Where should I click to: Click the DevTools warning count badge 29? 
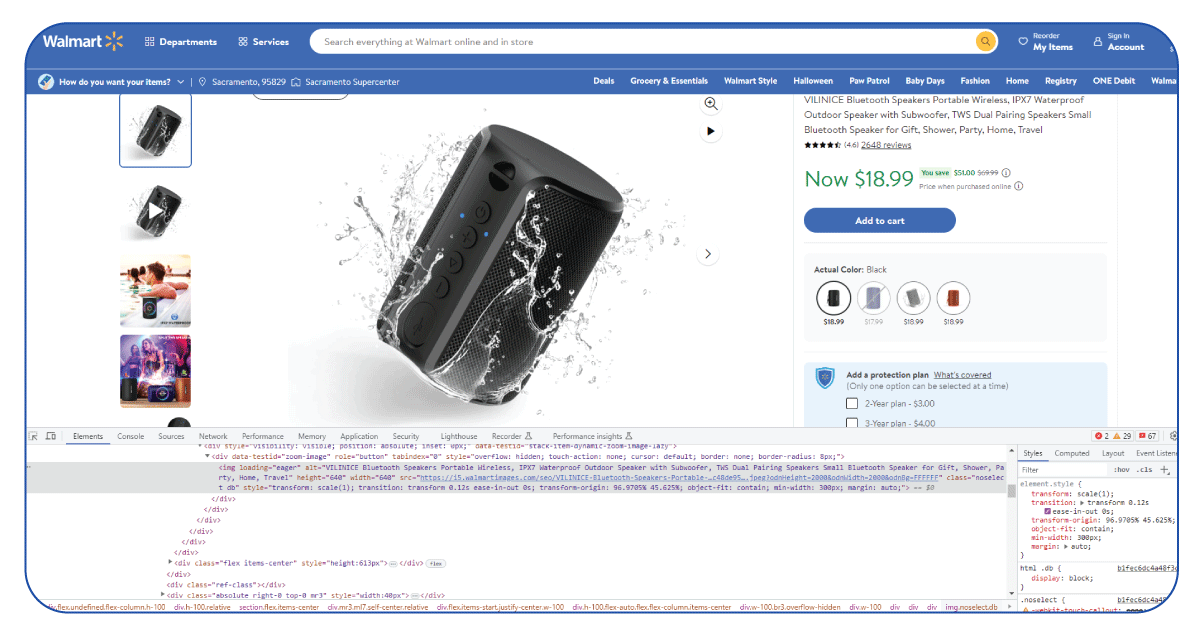click(x=1122, y=437)
